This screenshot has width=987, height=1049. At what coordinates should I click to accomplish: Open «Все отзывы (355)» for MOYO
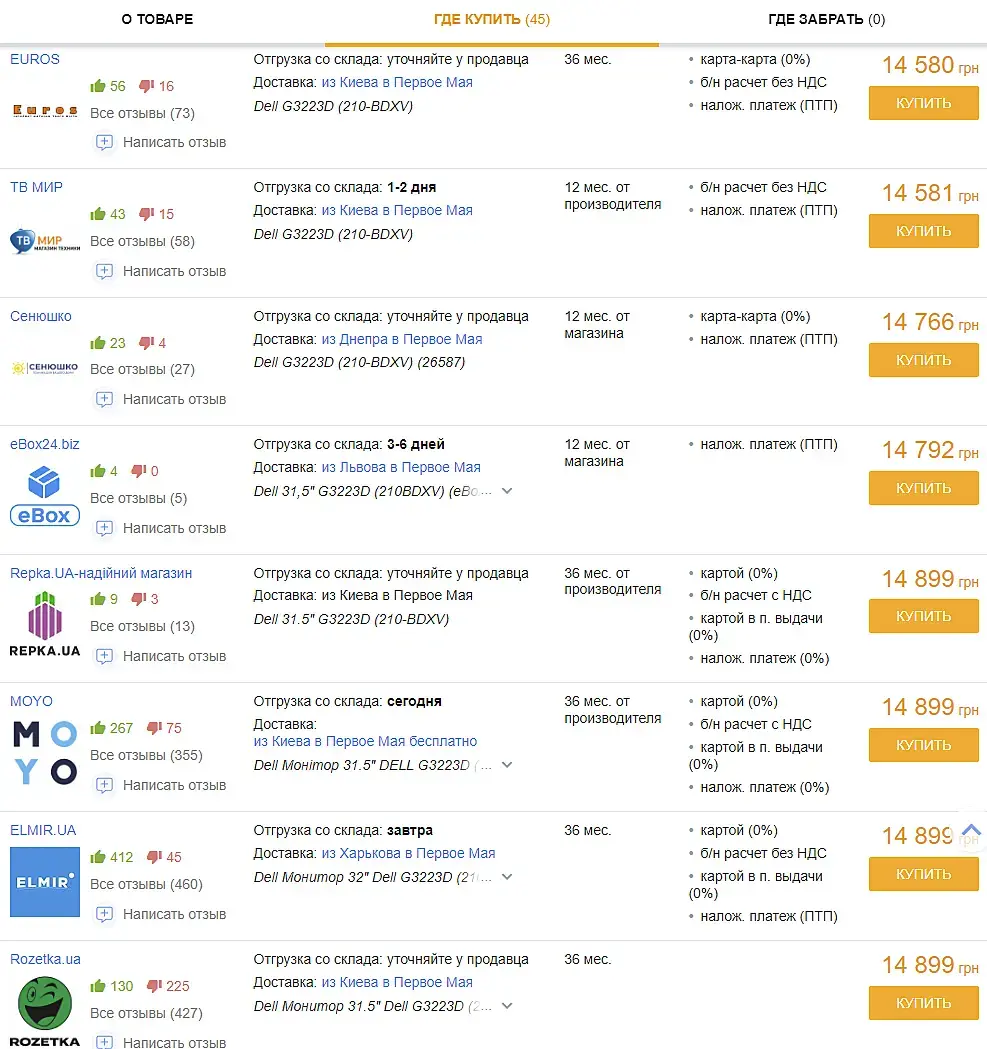(x=146, y=755)
